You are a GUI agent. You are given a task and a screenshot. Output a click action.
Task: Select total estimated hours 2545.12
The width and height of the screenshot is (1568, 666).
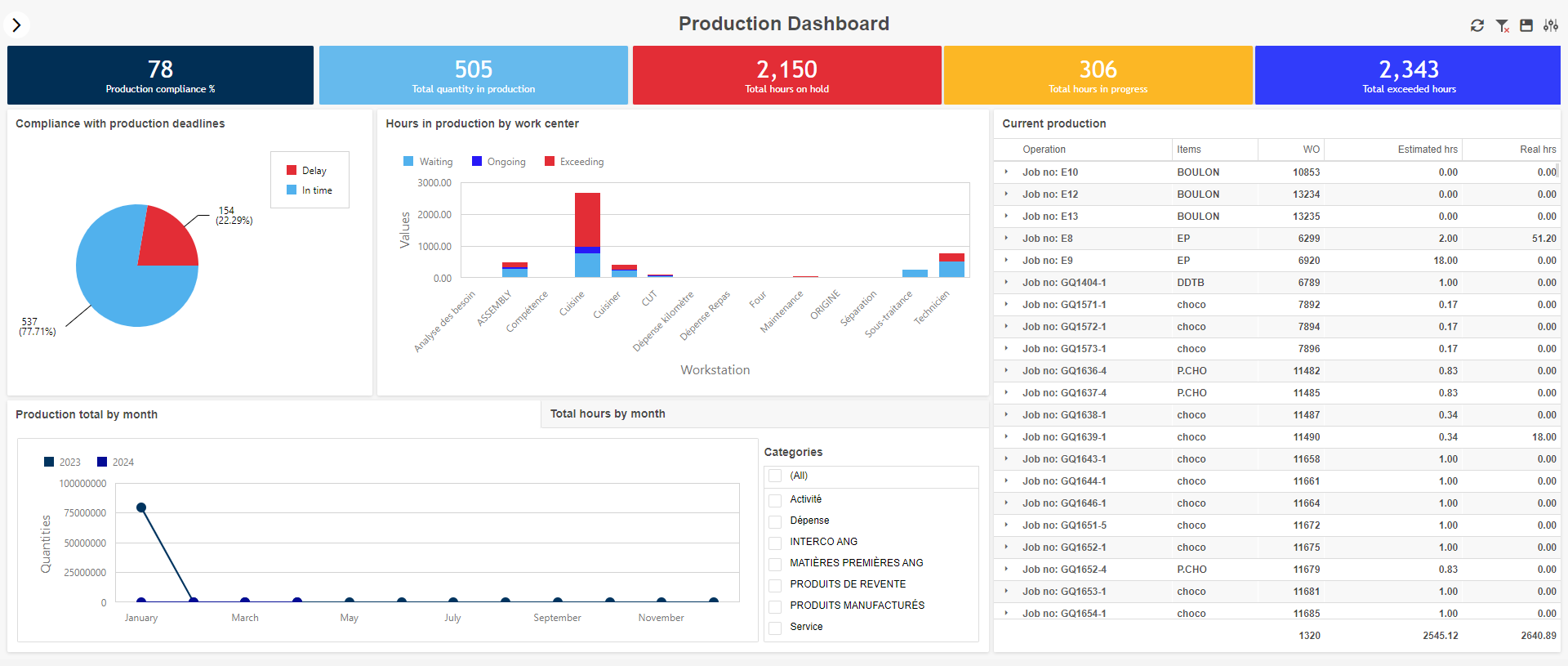click(1441, 635)
